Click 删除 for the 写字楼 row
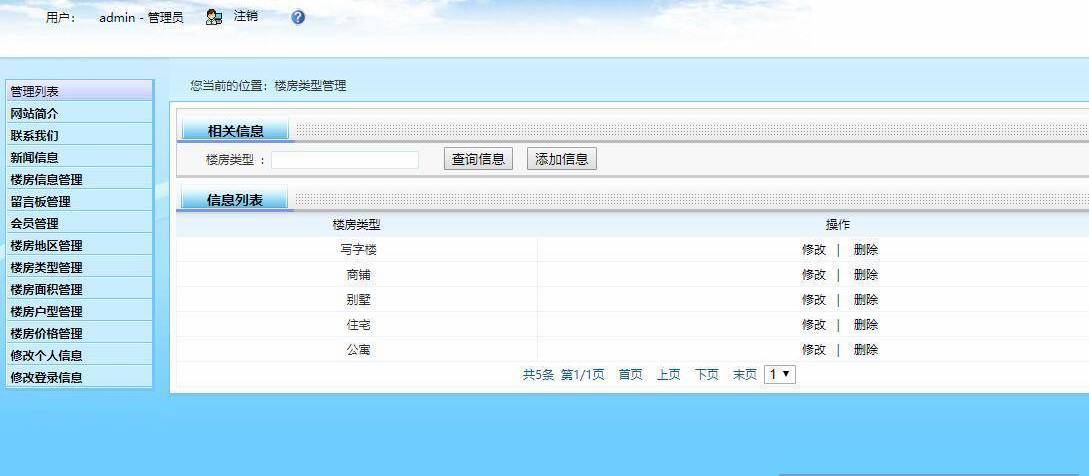The image size is (1089, 476). pyautogui.click(x=866, y=250)
